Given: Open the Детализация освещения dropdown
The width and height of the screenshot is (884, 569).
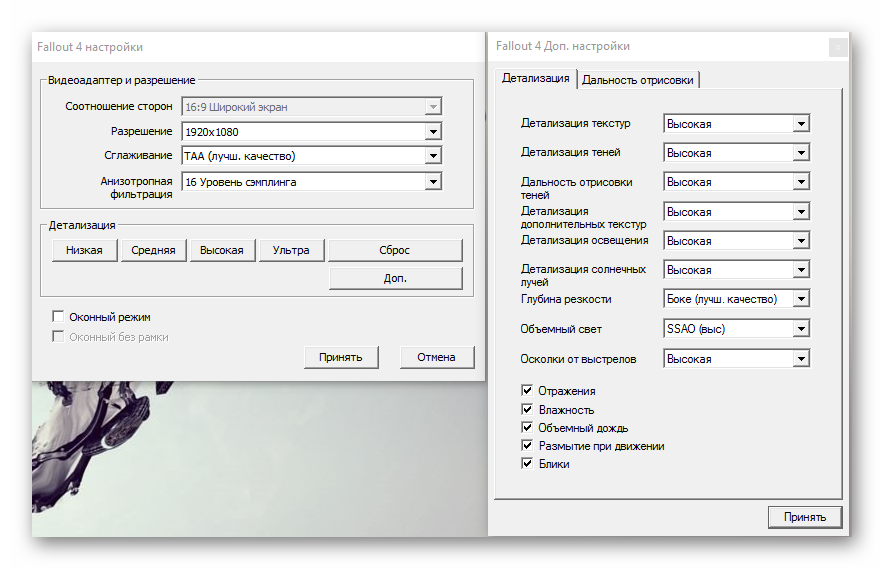Looking at the screenshot, I should [x=736, y=241].
